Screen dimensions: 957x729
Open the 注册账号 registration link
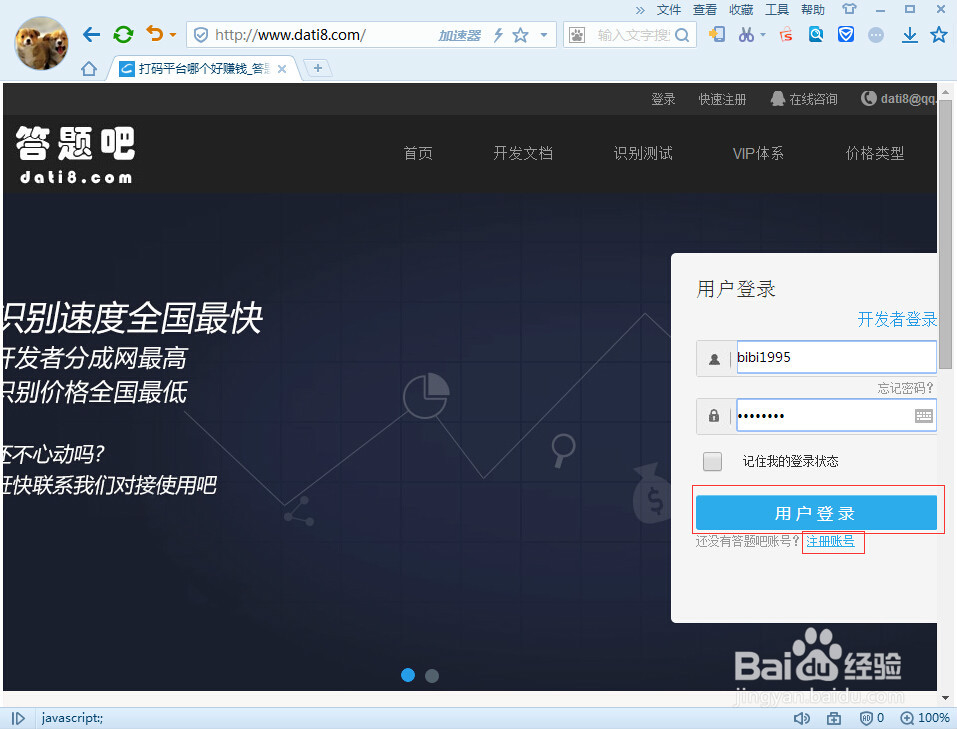(x=833, y=542)
